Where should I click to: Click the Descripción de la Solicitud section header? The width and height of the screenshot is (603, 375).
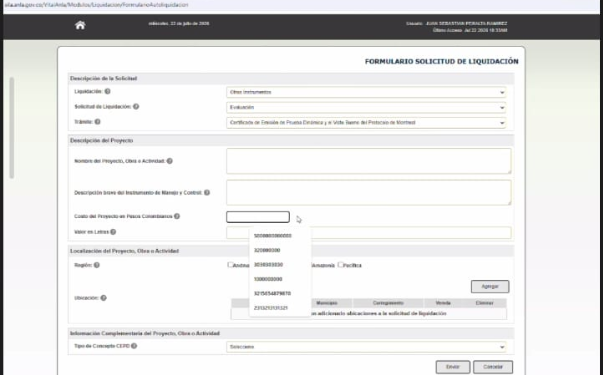103,78
